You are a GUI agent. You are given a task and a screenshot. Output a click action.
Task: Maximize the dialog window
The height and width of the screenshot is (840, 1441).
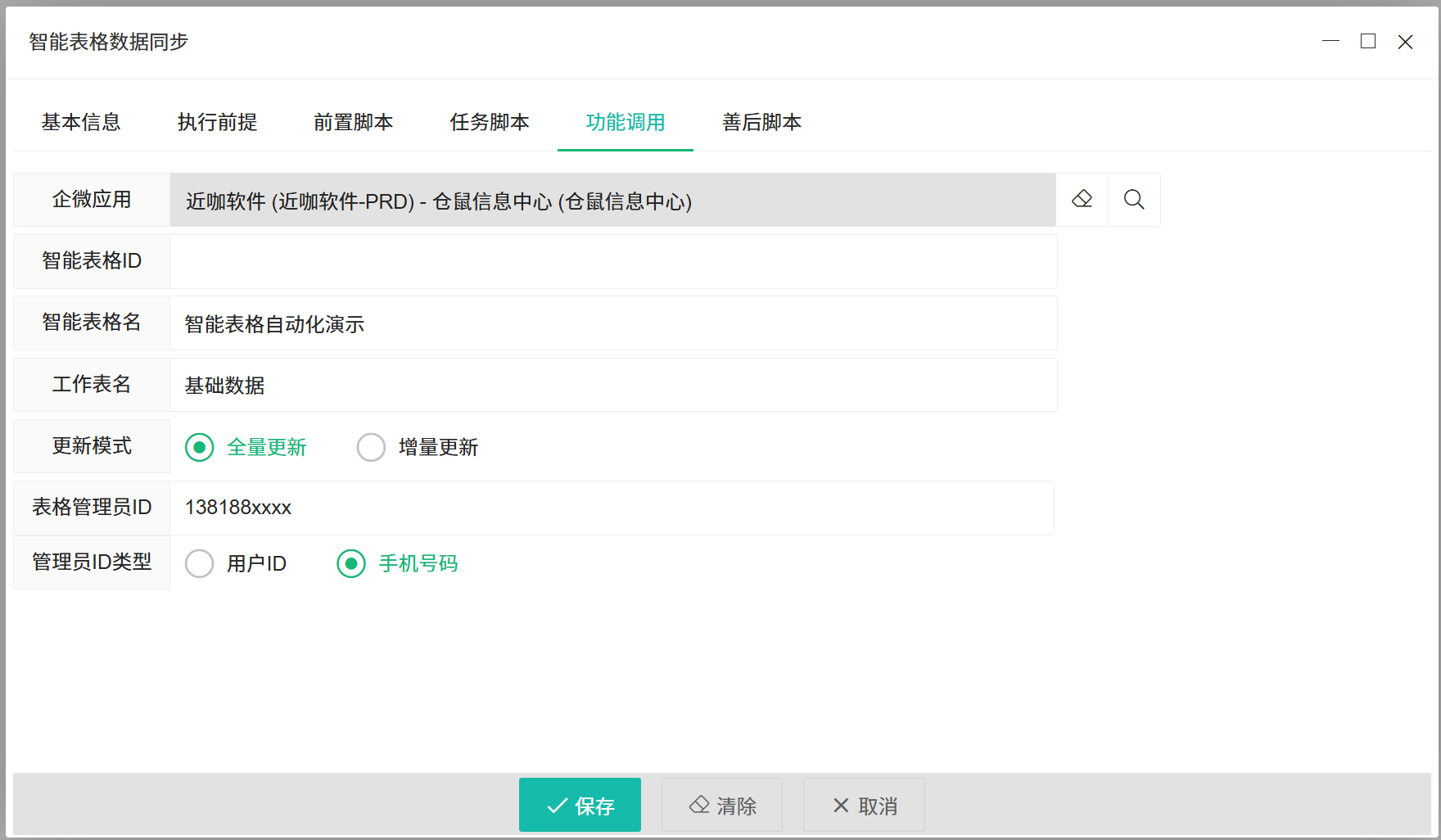point(1368,42)
